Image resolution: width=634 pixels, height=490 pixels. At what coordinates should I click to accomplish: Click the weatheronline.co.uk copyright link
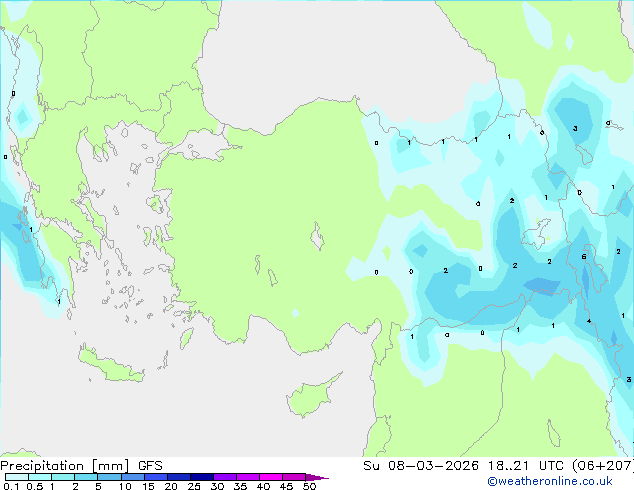pyautogui.click(x=550, y=481)
